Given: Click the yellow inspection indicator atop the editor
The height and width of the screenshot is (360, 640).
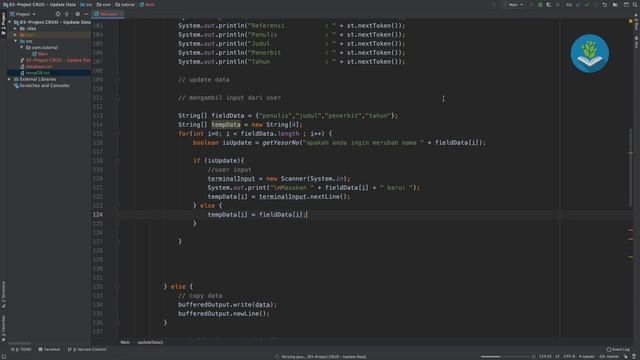Looking at the screenshot, I should [x=631, y=21].
